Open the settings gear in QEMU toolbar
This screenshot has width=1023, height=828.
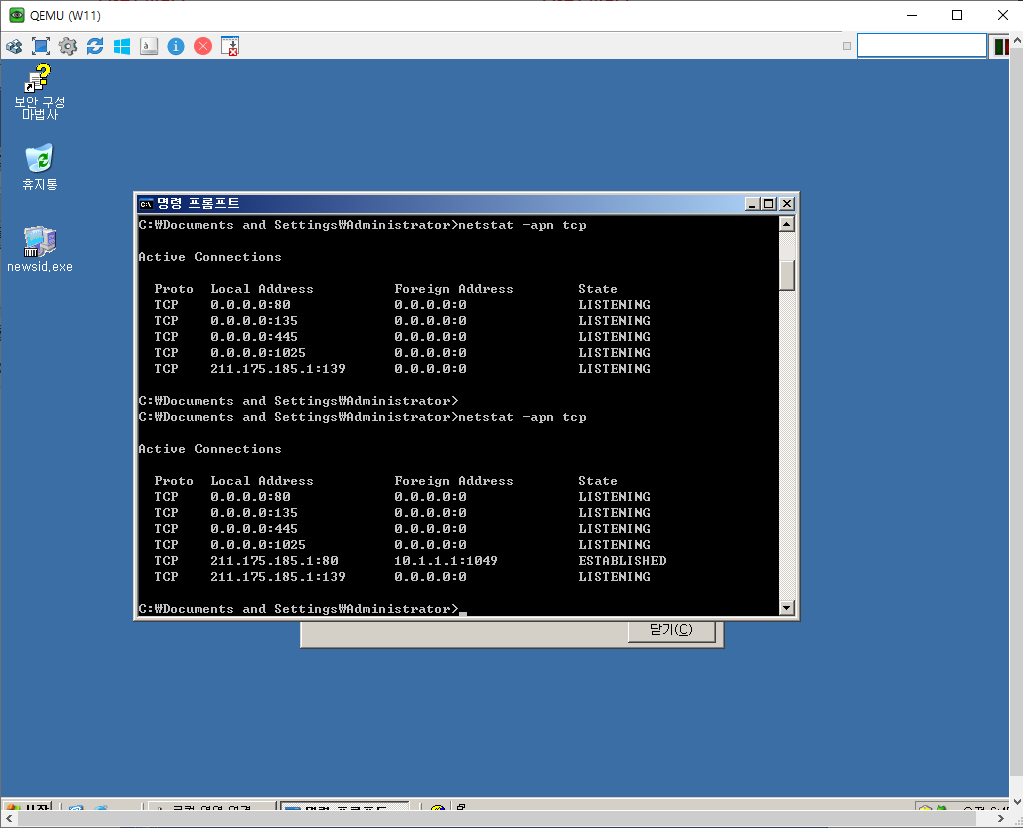pos(68,46)
